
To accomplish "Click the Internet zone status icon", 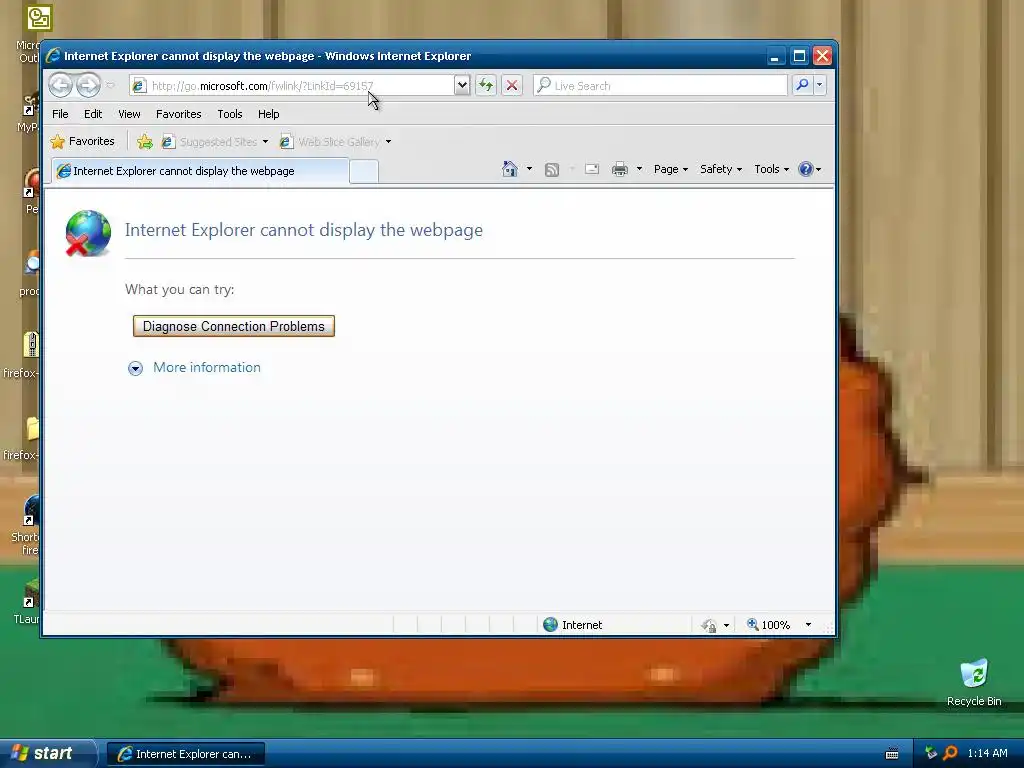I will [551, 624].
